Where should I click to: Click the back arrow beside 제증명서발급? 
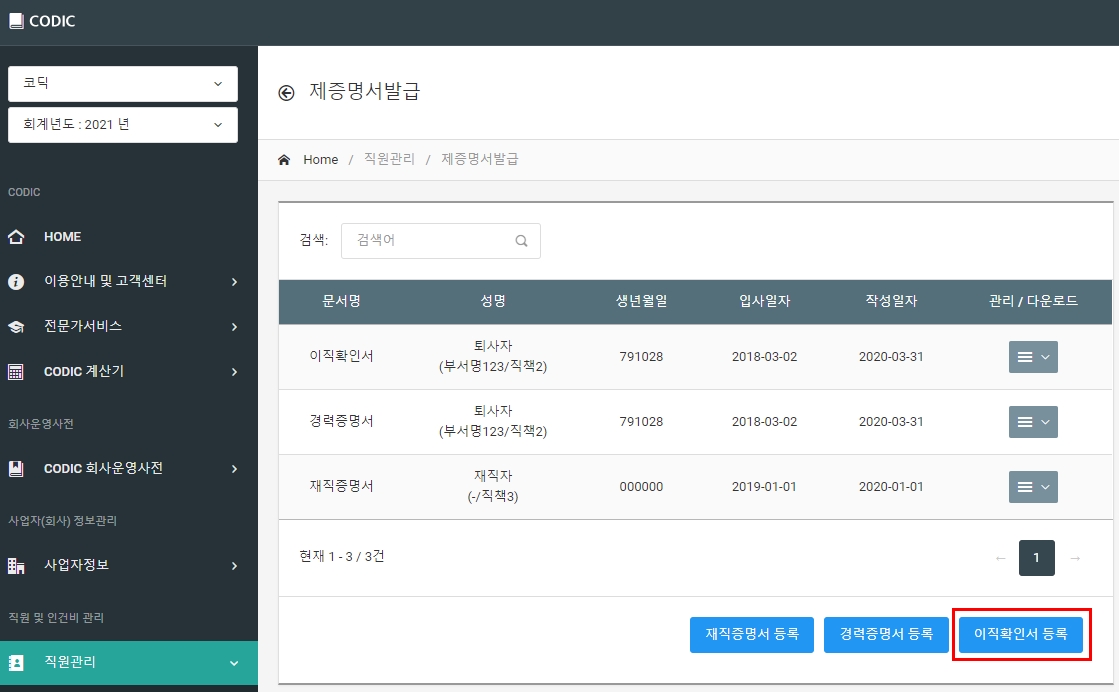286,93
